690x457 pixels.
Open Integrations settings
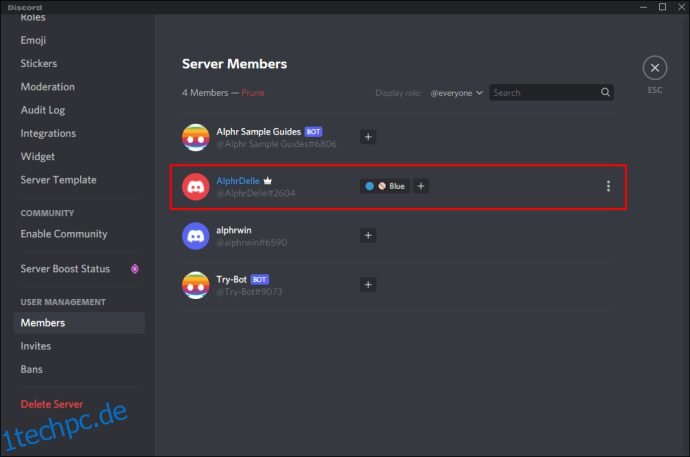coord(48,133)
